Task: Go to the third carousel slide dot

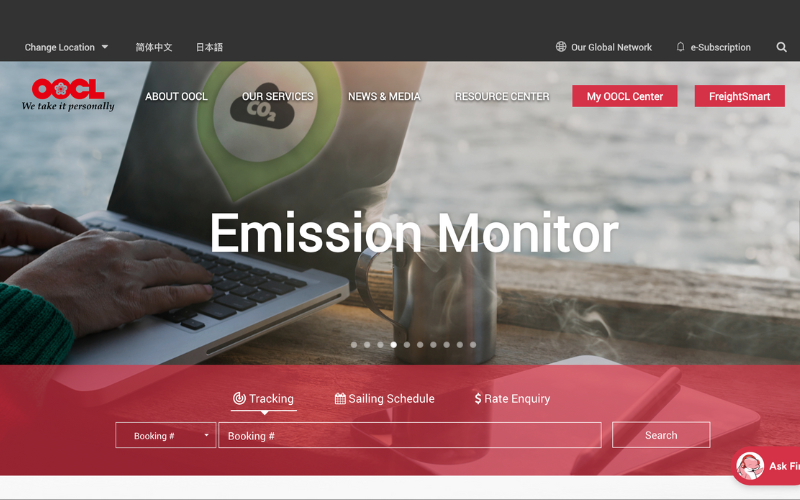Action: click(381, 345)
